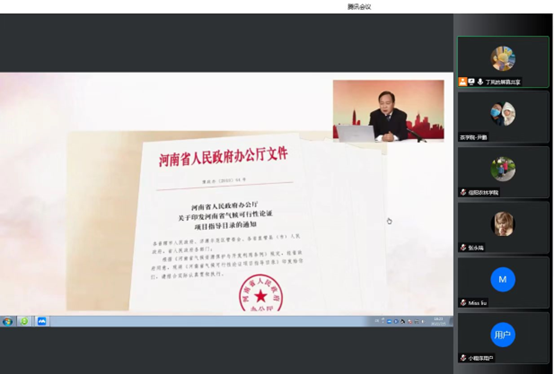
Task: Select the blue 用户 avatar participant
Action: click(503, 334)
